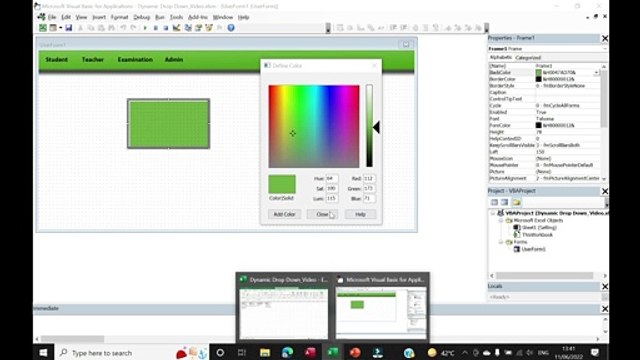Collapse the VBAProject tree node
This screenshot has height=360, width=640.
point(493,213)
